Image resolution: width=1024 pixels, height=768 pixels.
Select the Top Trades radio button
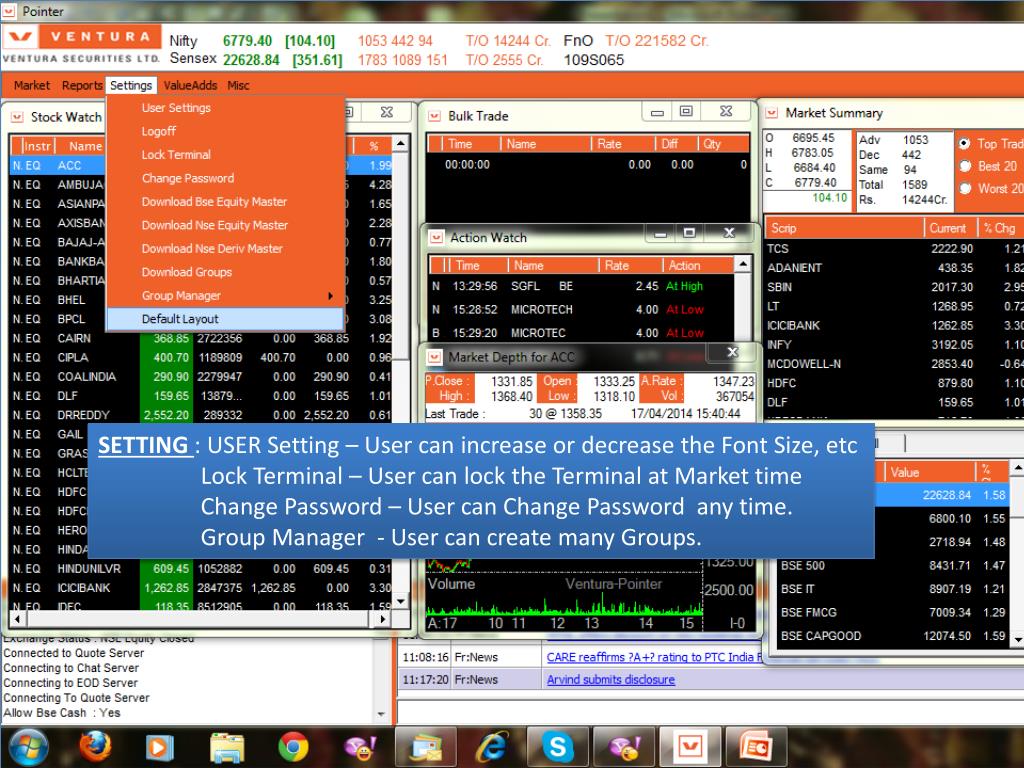pos(965,144)
